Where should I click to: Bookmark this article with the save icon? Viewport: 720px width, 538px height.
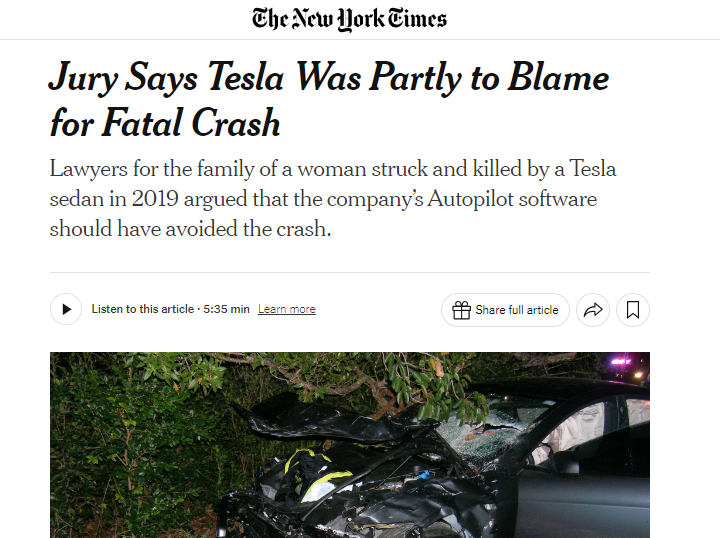633,310
